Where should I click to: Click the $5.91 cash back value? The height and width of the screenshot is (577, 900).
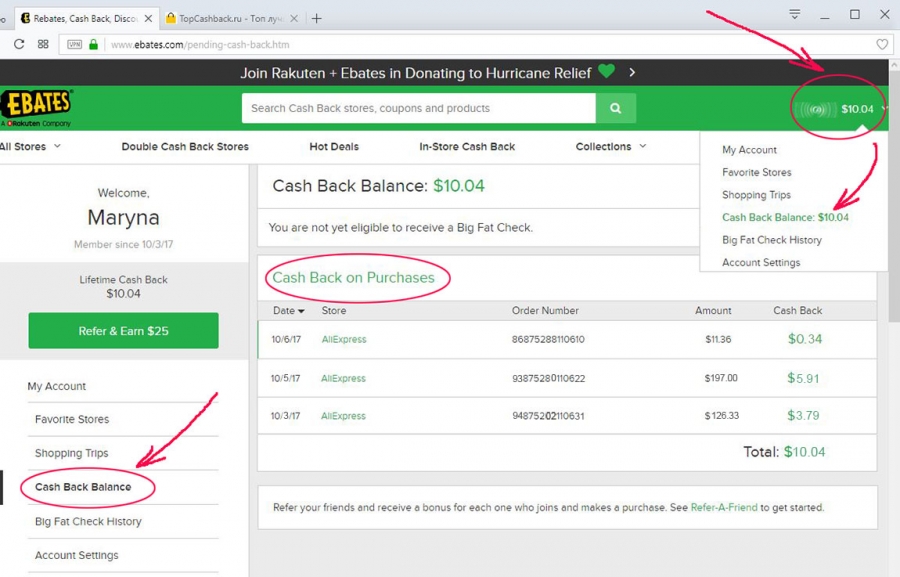click(803, 378)
